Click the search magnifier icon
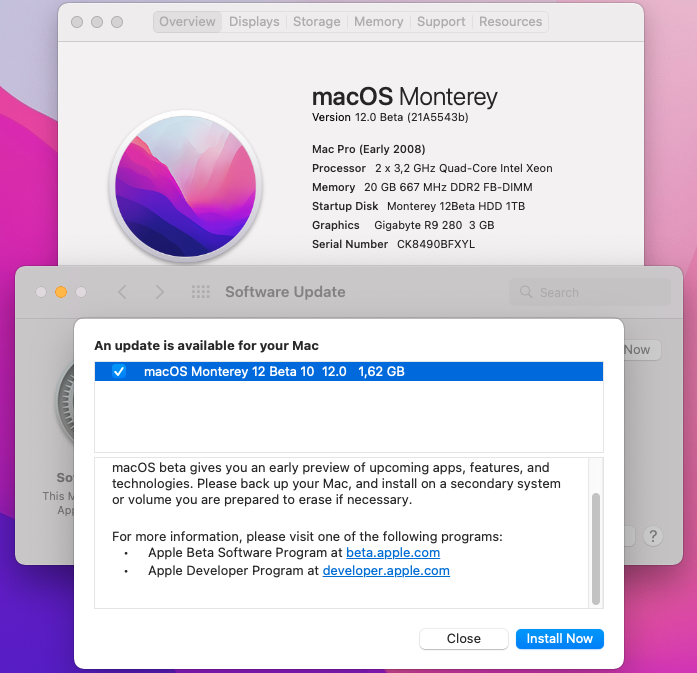Image resolution: width=697 pixels, height=673 pixels. click(526, 292)
